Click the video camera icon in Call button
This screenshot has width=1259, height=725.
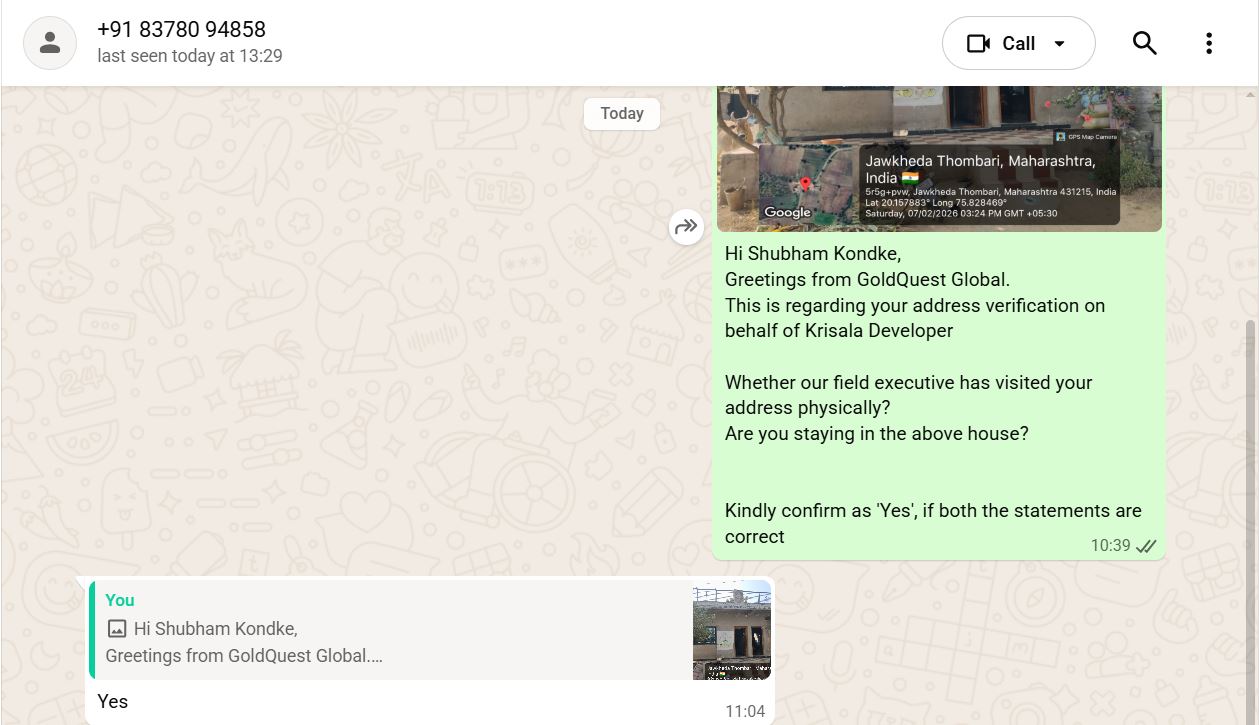tap(977, 43)
